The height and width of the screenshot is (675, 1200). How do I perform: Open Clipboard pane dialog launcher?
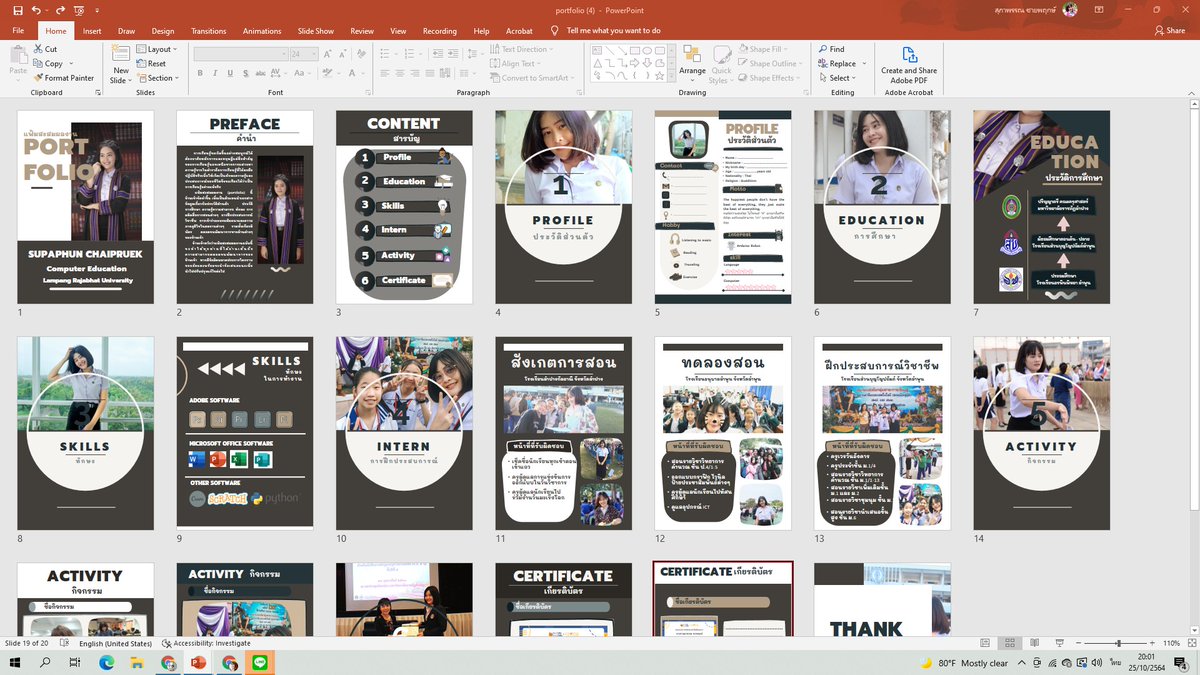97,92
